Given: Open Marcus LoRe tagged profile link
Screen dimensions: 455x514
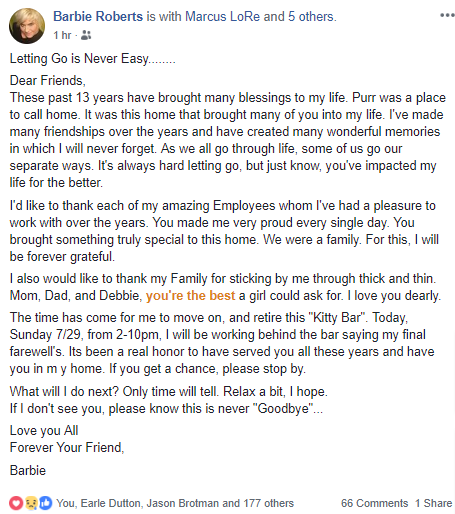Looking at the screenshot, I should pos(222,16).
